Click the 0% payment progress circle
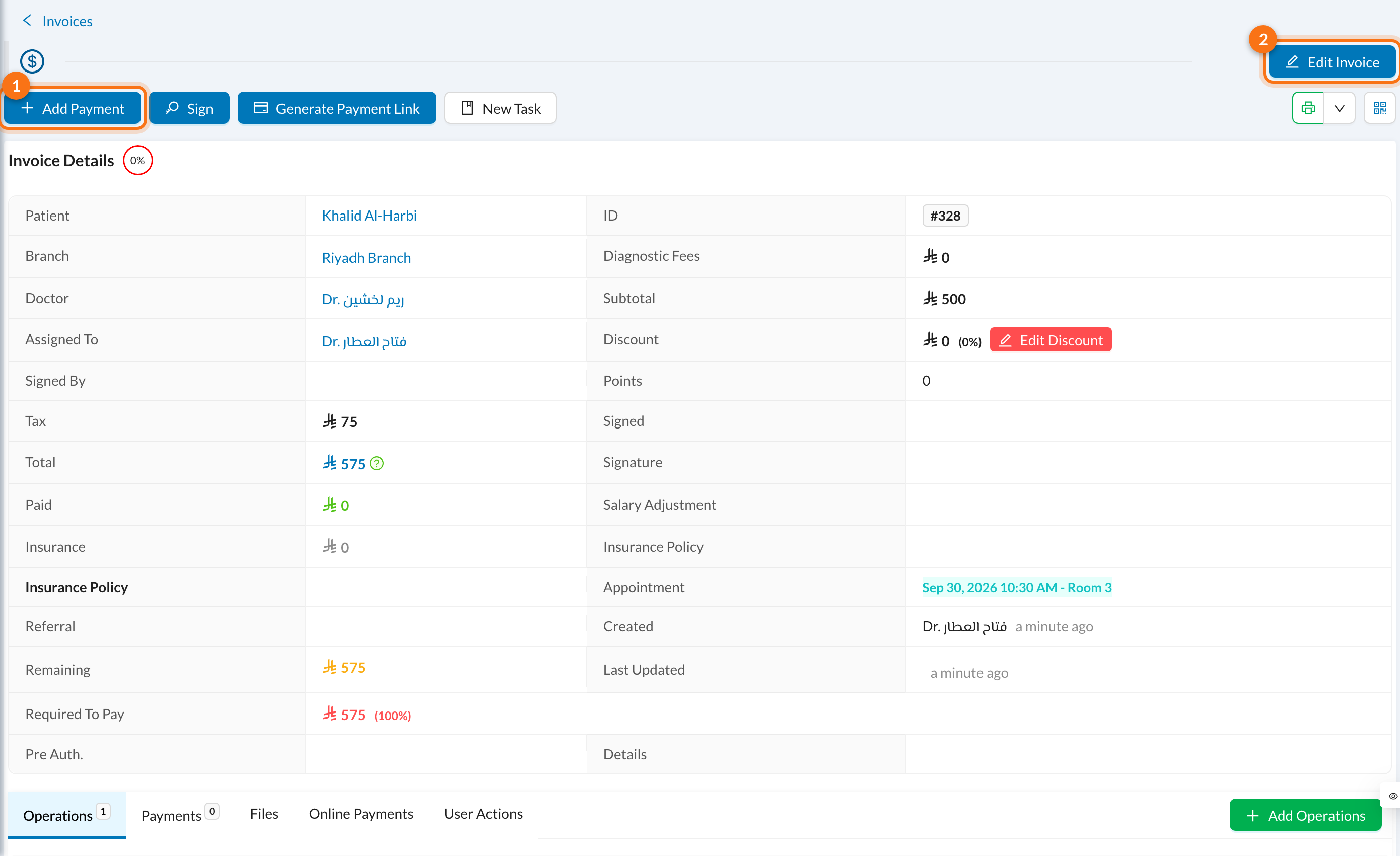1400x856 pixels. pyautogui.click(x=137, y=160)
